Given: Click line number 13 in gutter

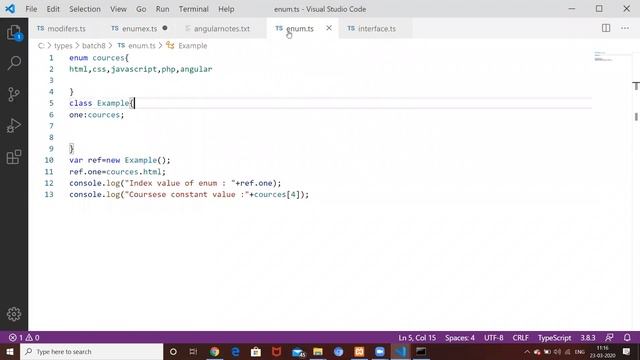Looking at the screenshot, I should pyautogui.click(x=49, y=194).
